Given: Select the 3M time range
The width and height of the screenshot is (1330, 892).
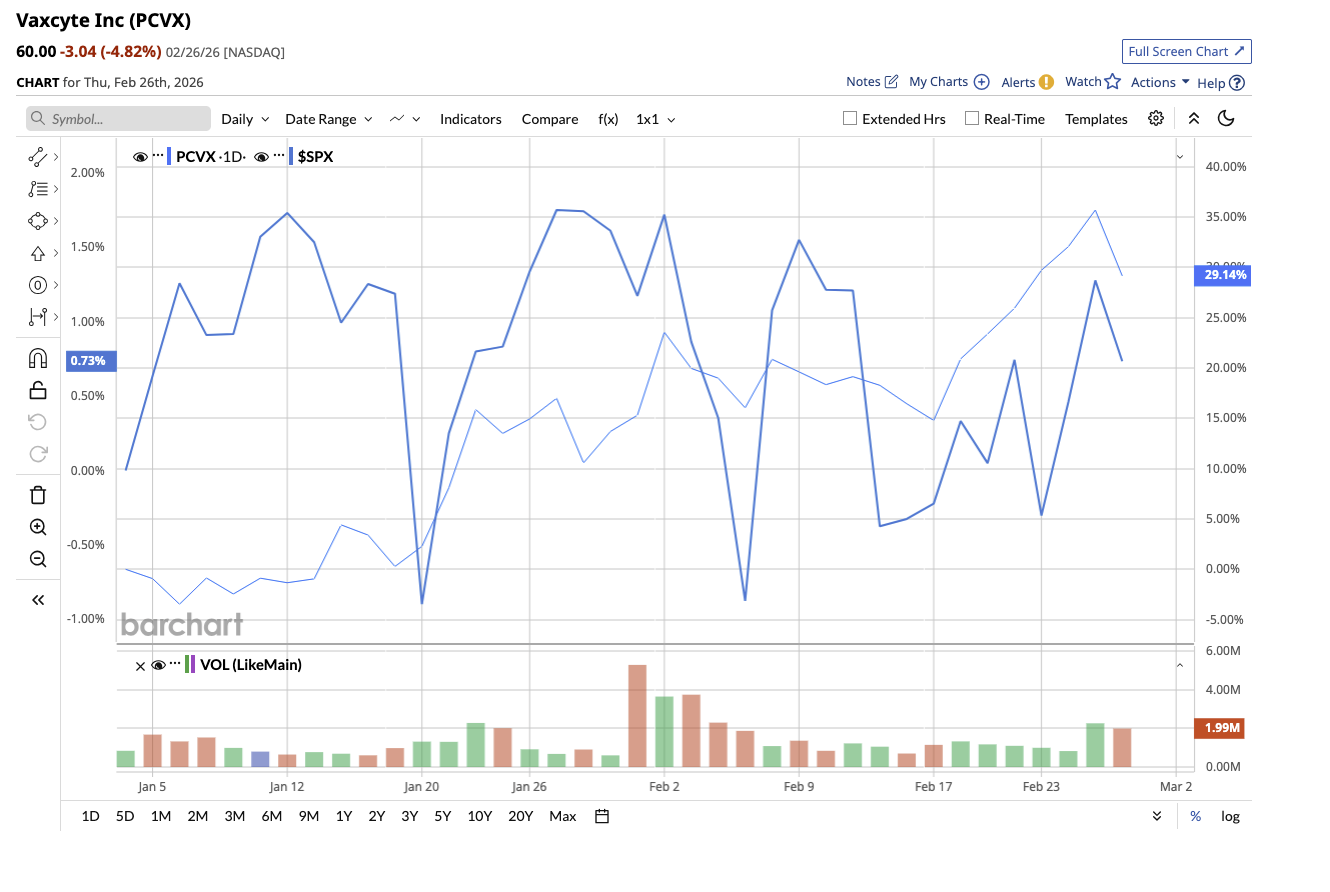Looking at the screenshot, I should [x=235, y=816].
